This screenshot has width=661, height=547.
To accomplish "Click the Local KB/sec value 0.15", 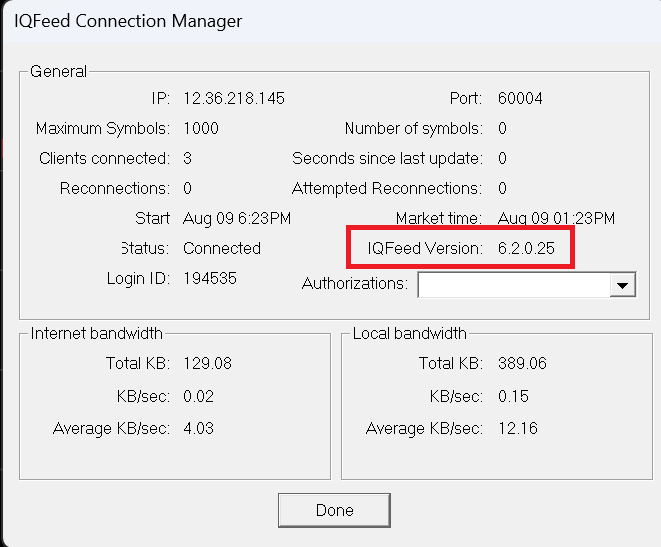I will click(513, 396).
